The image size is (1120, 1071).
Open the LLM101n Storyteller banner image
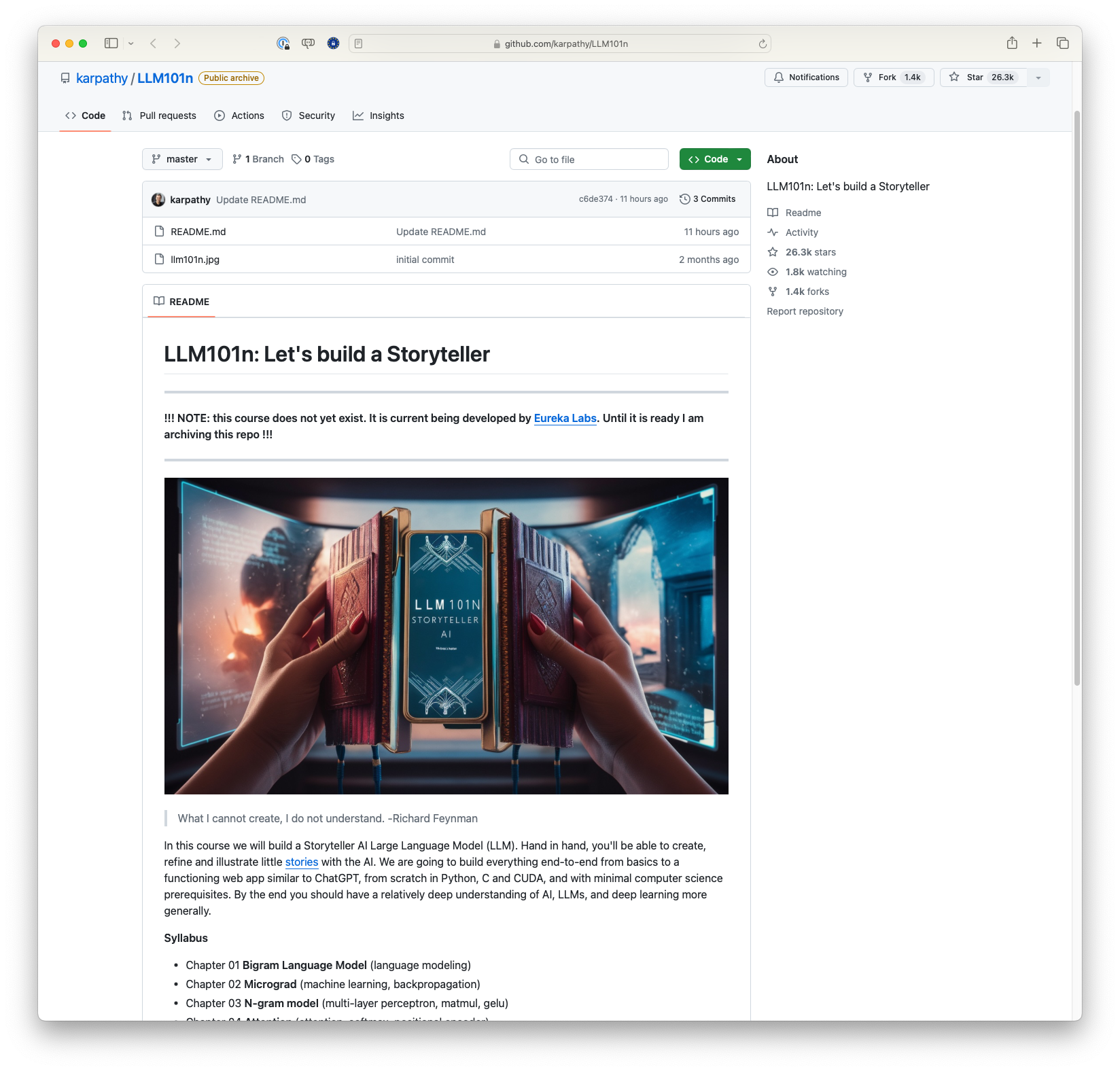click(446, 635)
